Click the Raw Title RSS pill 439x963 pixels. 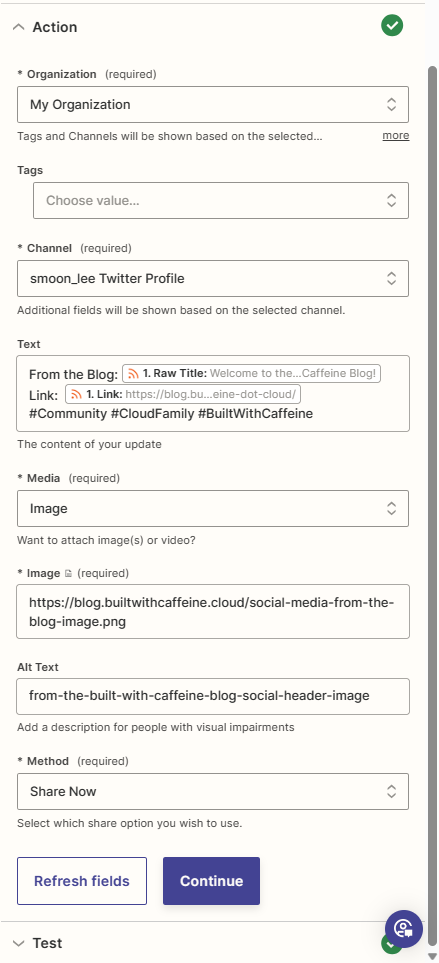[251, 373]
